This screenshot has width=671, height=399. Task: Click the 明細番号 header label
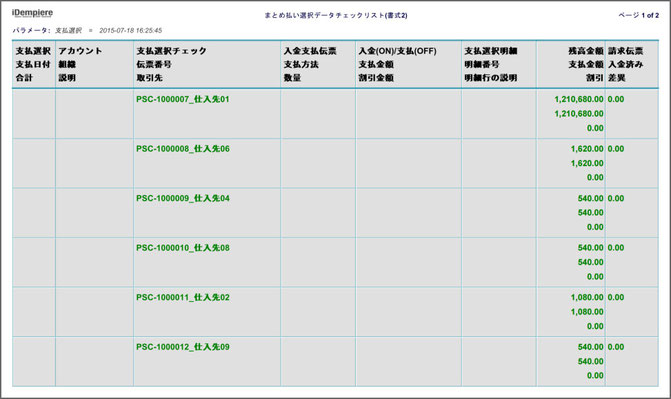click(482, 64)
